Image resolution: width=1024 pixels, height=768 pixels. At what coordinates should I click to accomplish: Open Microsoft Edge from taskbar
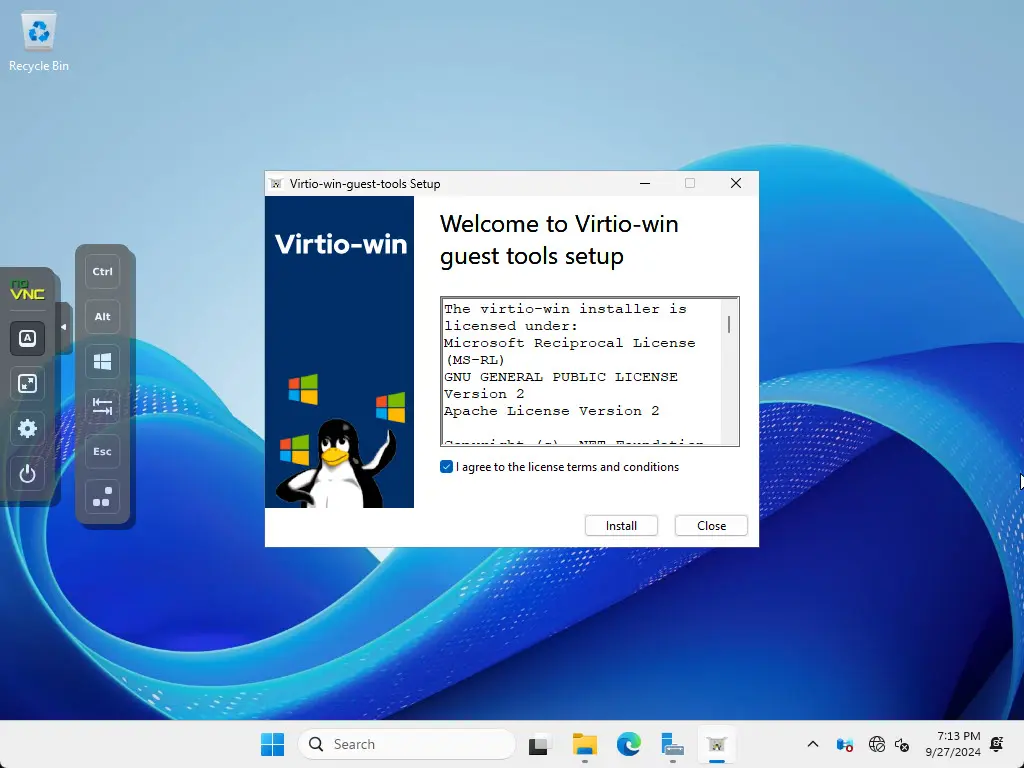point(628,744)
